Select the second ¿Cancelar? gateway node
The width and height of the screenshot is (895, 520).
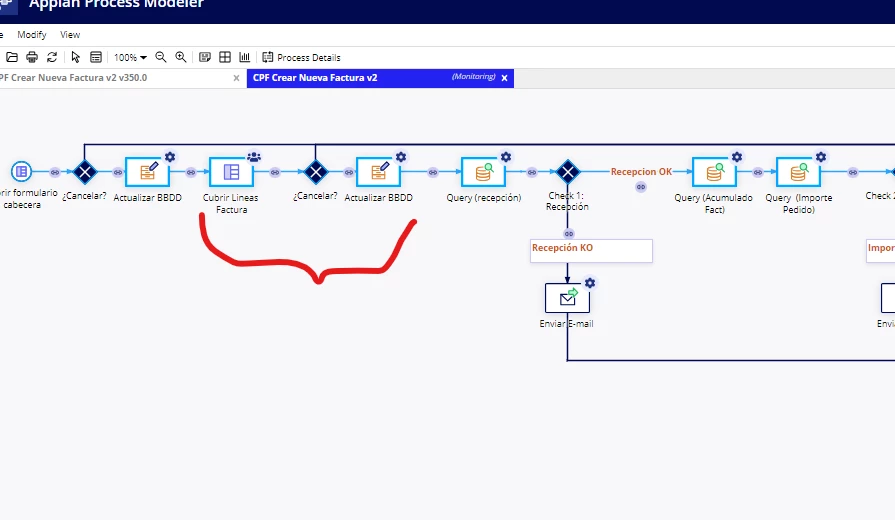point(316,172)
